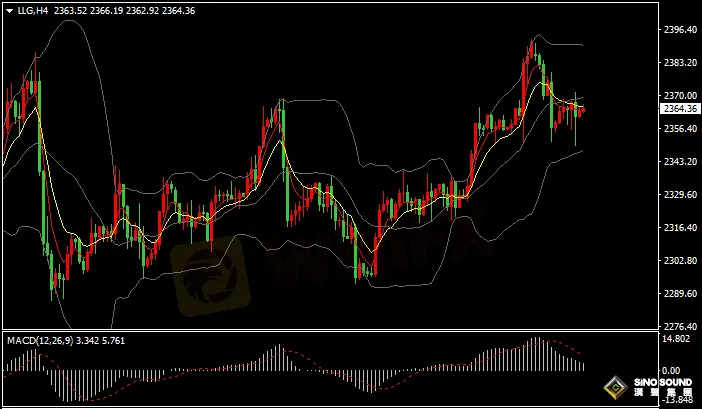Click the 2329.60 price axis label

681,194
